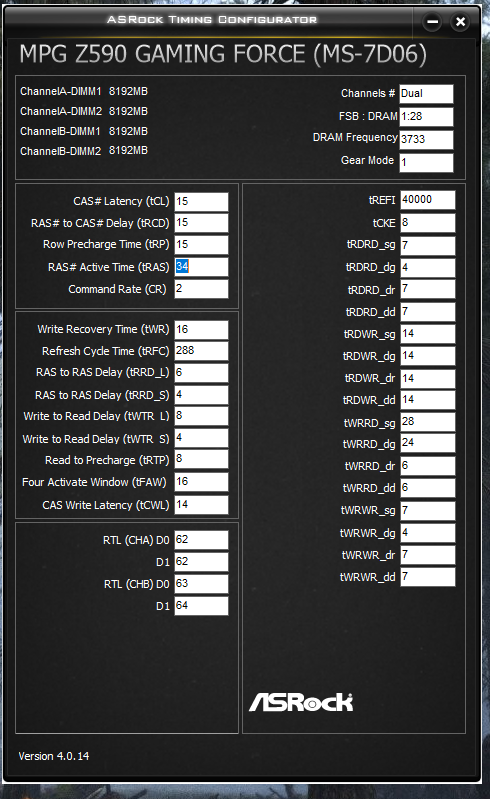490x799 pixels.
Task: Click the RTL (CHA) D1 field showing 62
Action: [x=201, y=562]
